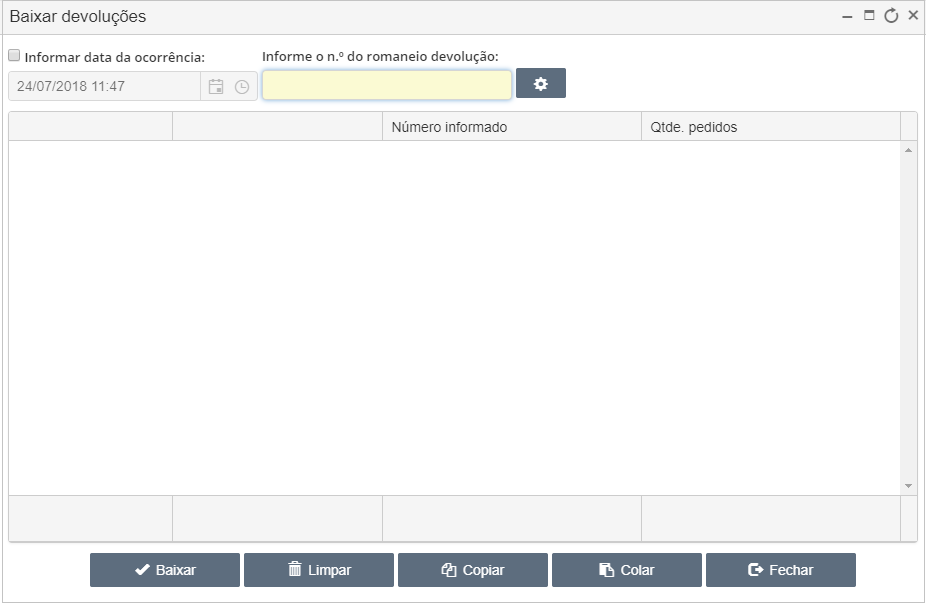The width and height of the screenshot is (926, 604).
Task: Click the Baixar button
Action: (165, 570)
